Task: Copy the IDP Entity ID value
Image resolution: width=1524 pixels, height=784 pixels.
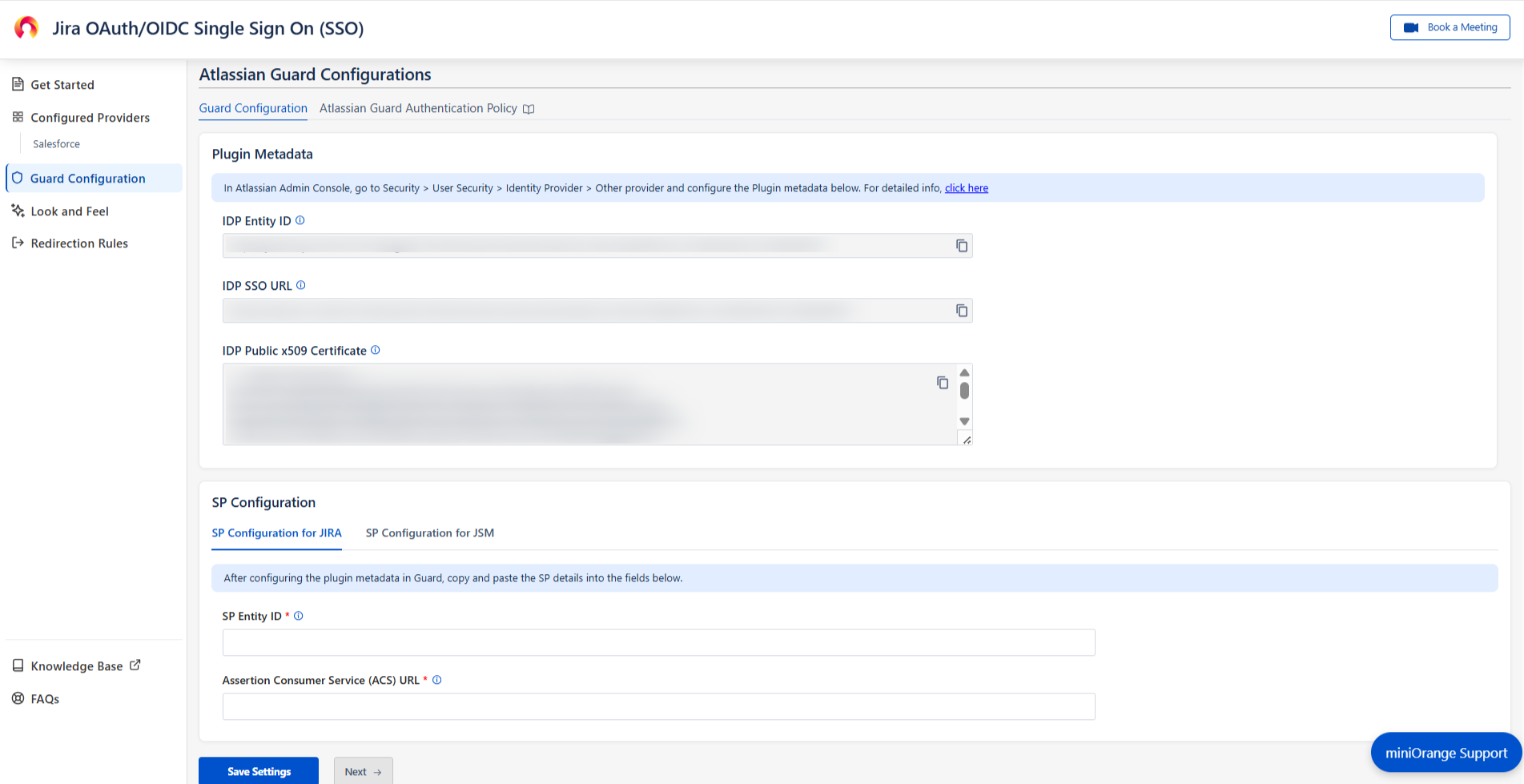Action: [x=962, y=246]
